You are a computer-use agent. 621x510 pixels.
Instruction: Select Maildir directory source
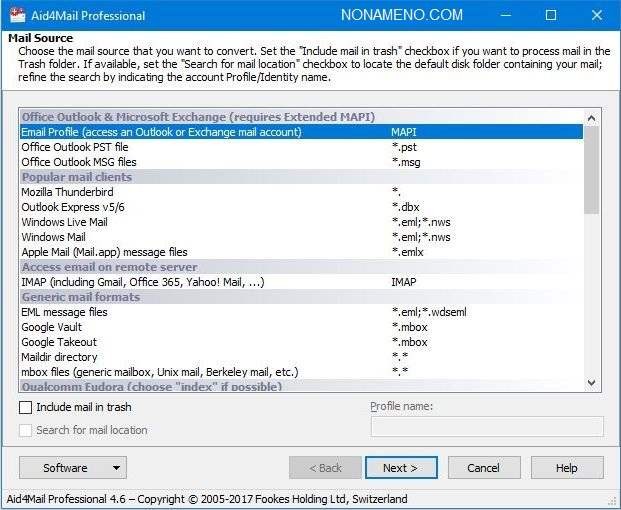tap(59, 357)
